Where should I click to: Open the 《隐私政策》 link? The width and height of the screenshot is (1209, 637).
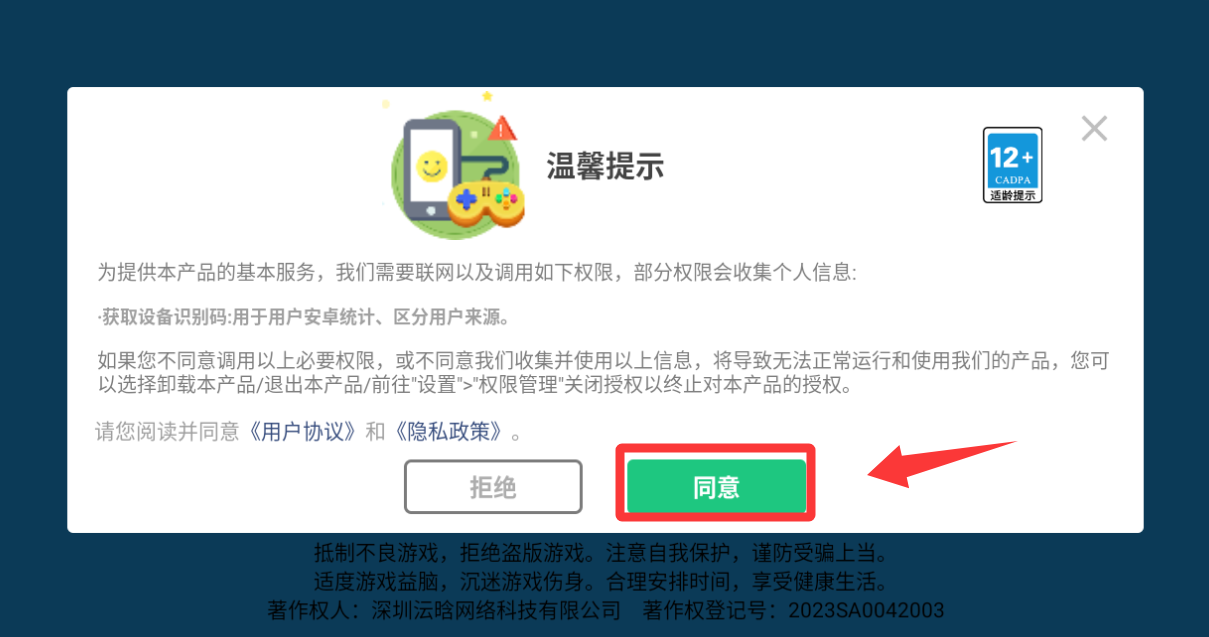point(449,432)
